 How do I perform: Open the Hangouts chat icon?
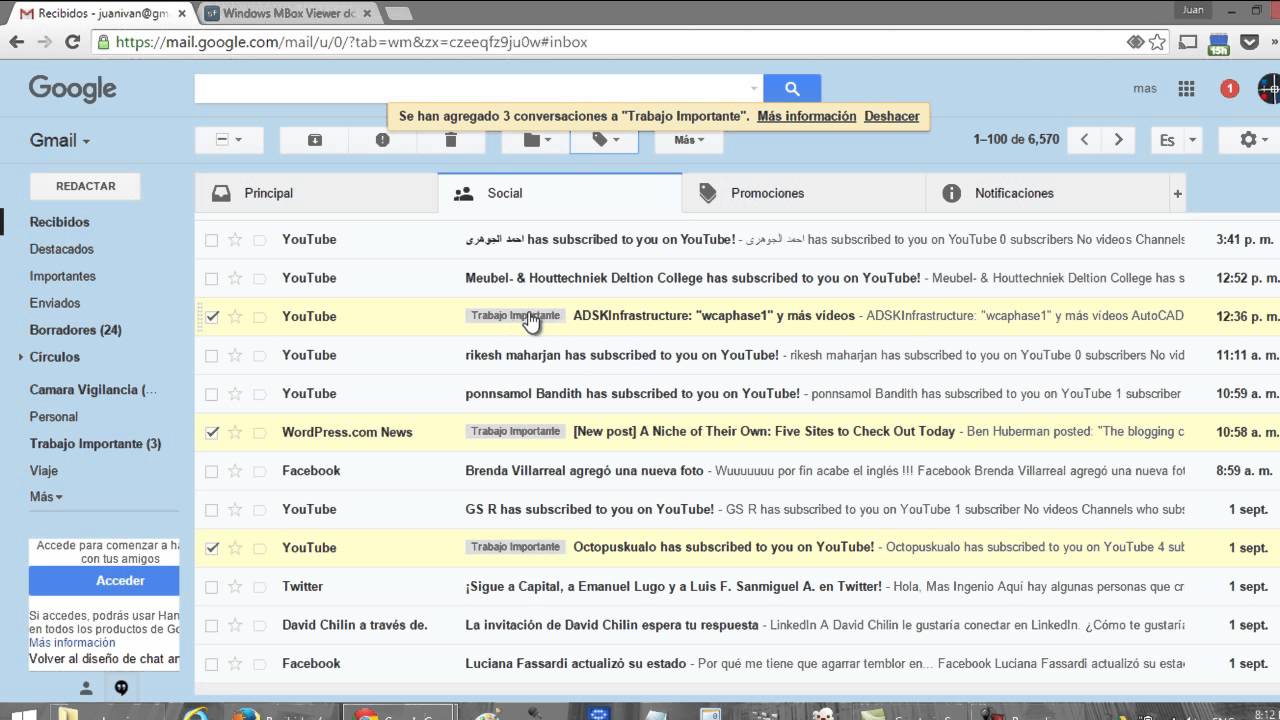point(121,688)
